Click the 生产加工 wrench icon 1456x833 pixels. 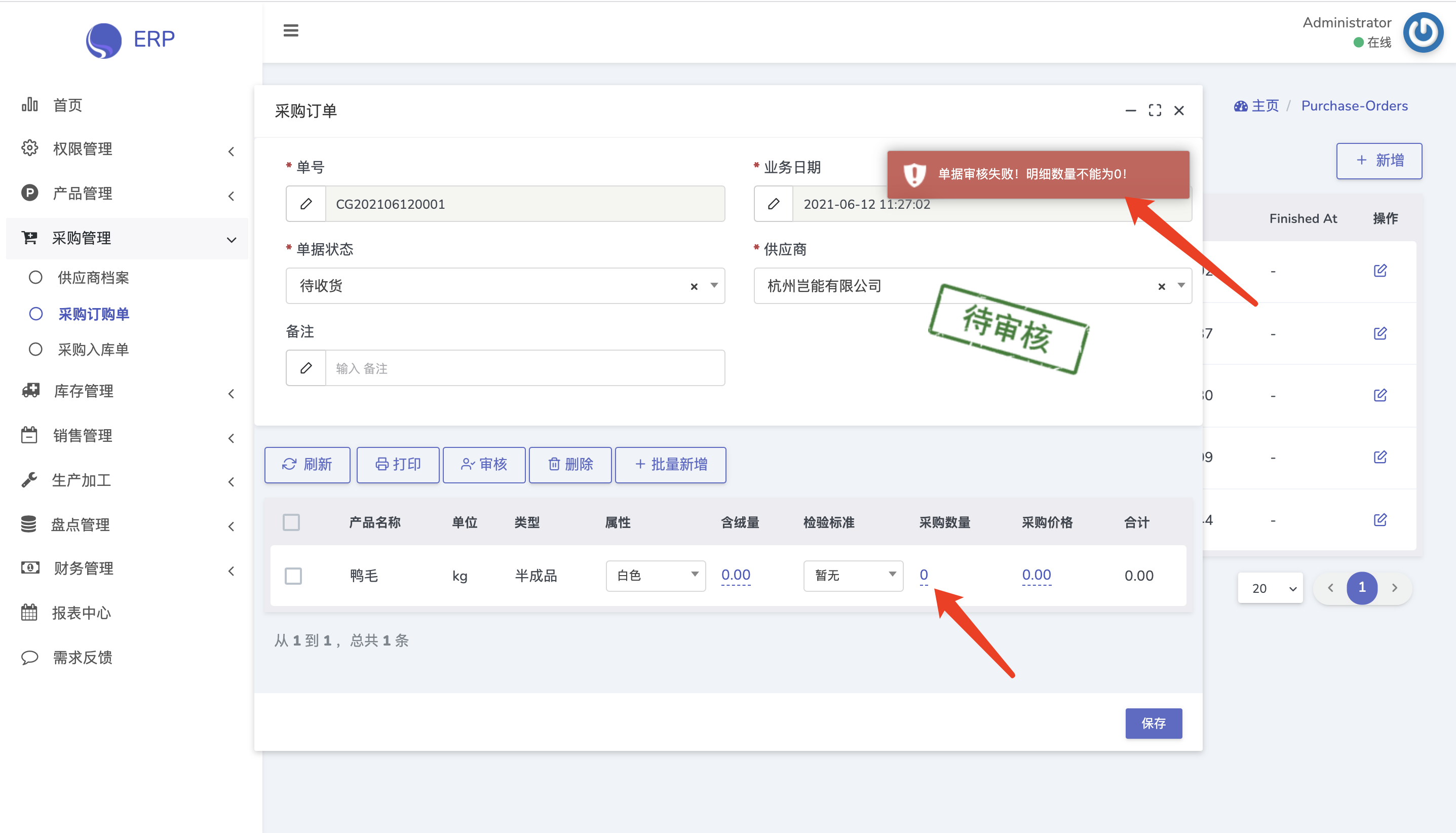(29, 480)
